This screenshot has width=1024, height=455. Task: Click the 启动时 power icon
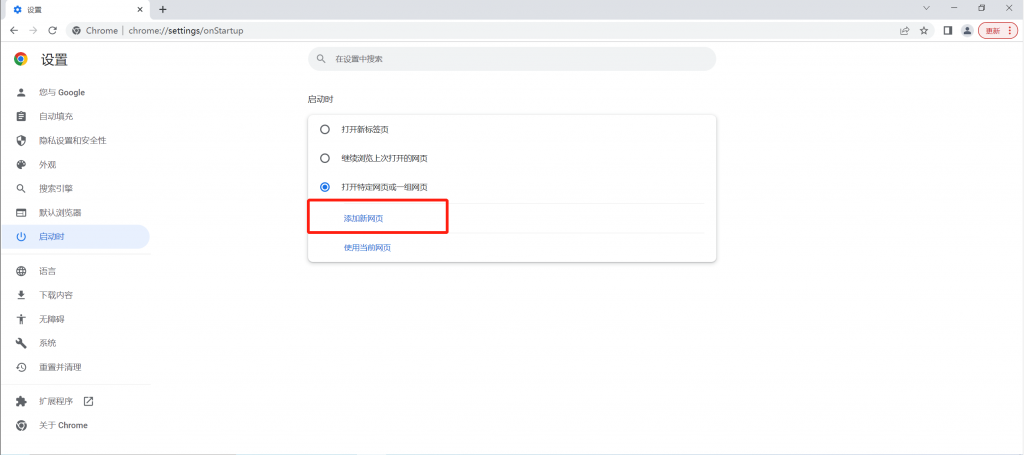(21, 236)
